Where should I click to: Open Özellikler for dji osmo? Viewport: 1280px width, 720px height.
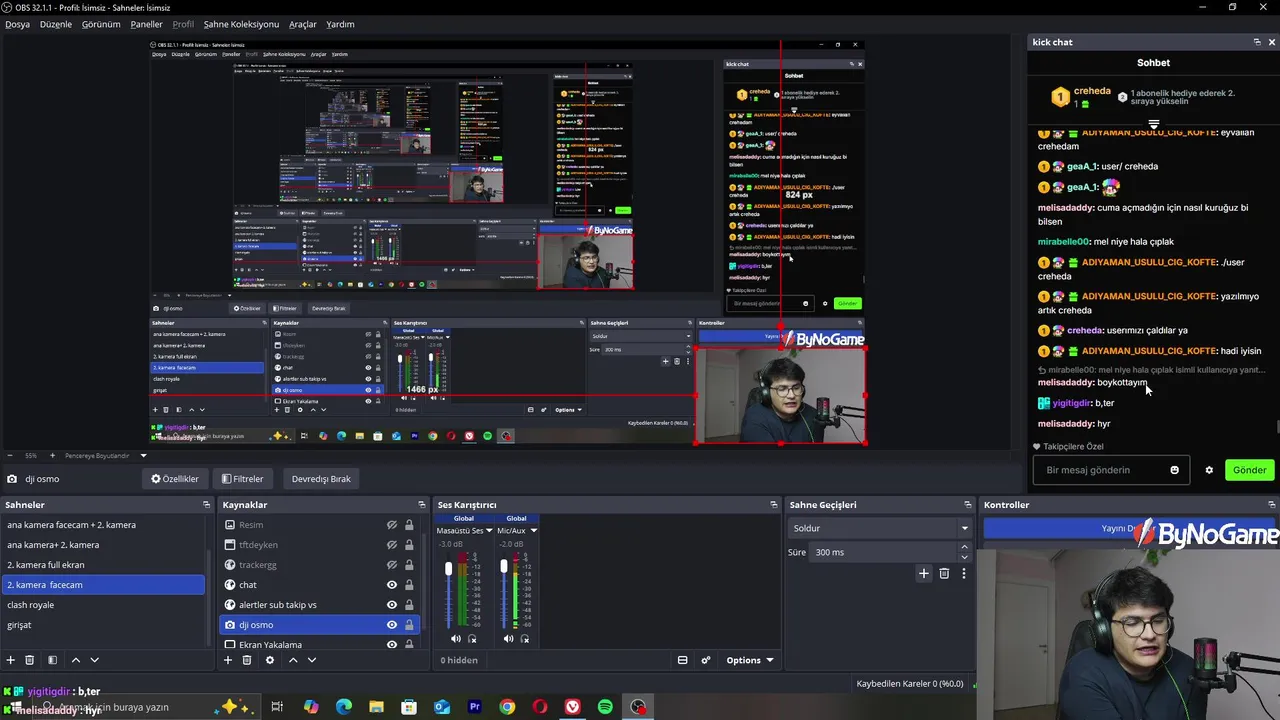pyautogui.click(x=175, y=479)
